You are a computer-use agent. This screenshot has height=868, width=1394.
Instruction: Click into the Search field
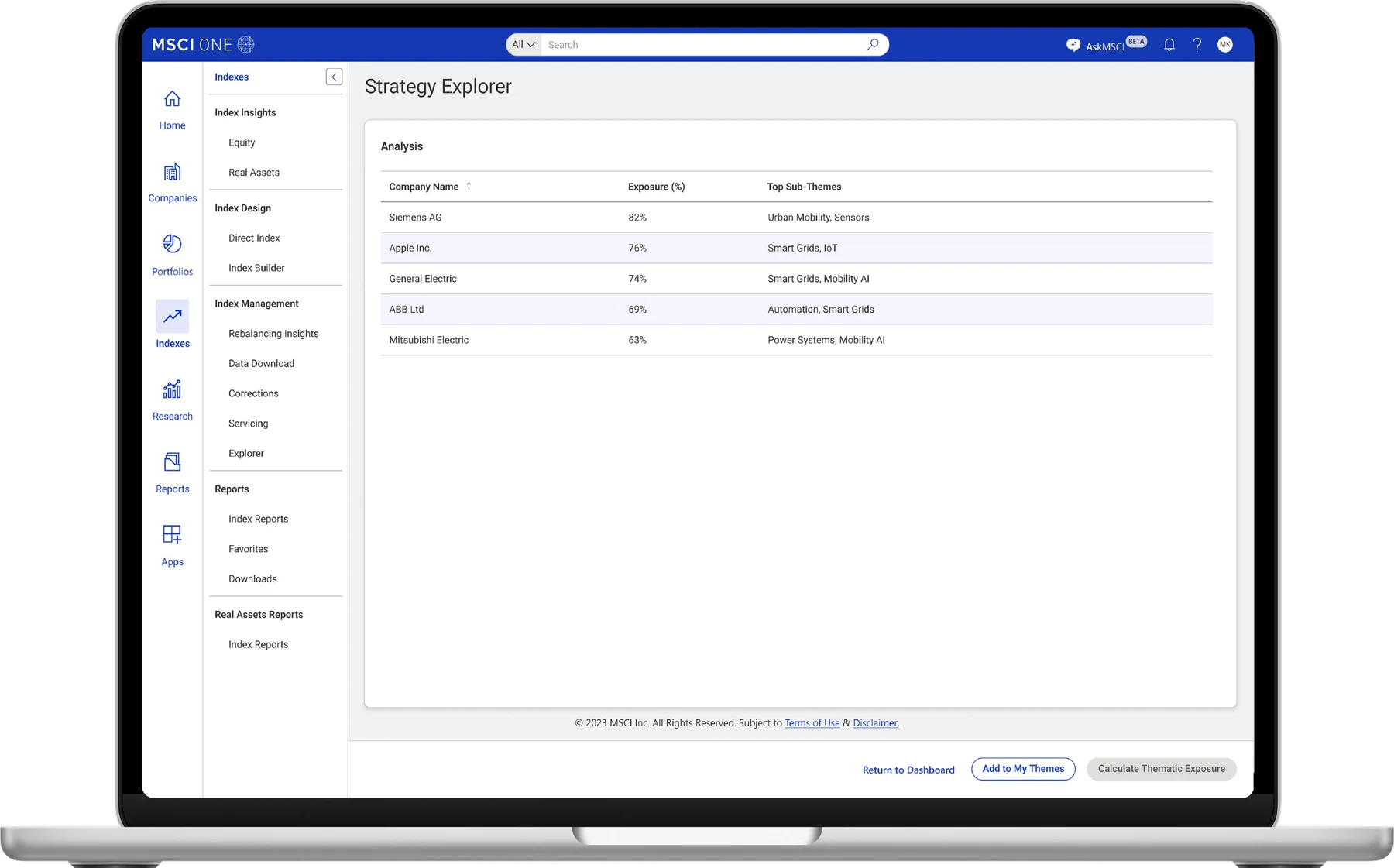pyautogui.click(x=703, y=45)
